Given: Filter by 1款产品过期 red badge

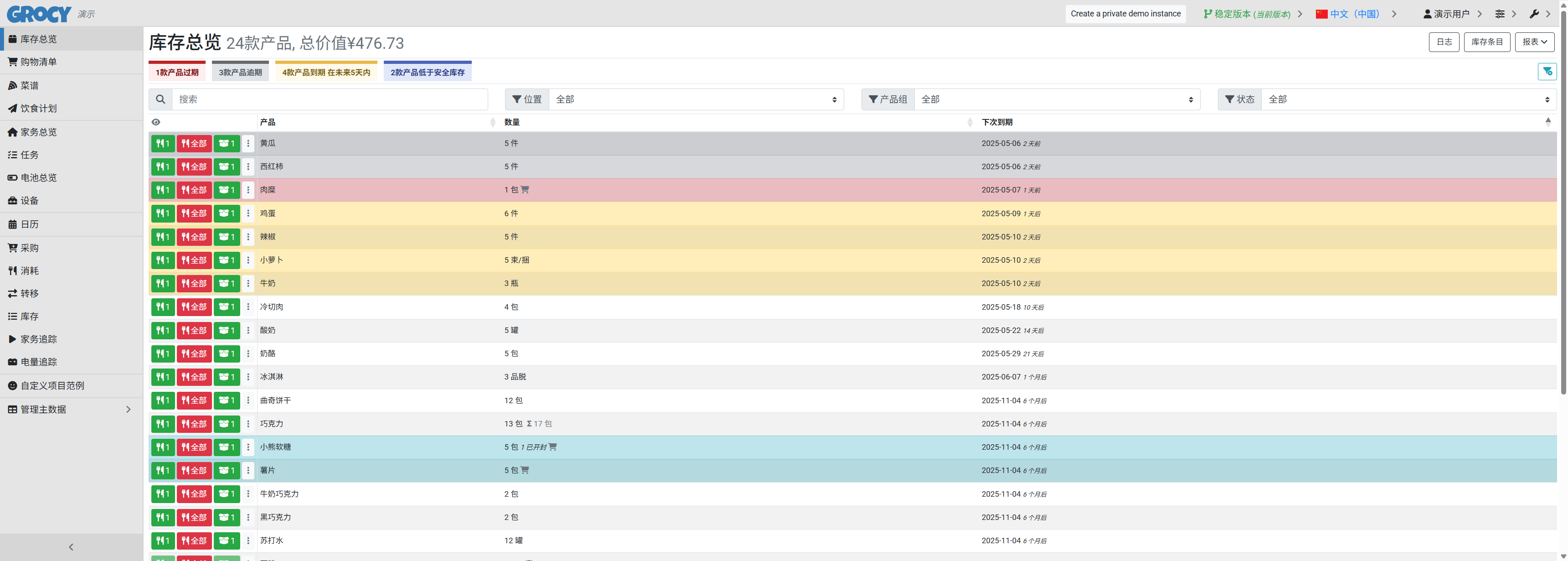Looking at the screenshot, I should 177,72.
